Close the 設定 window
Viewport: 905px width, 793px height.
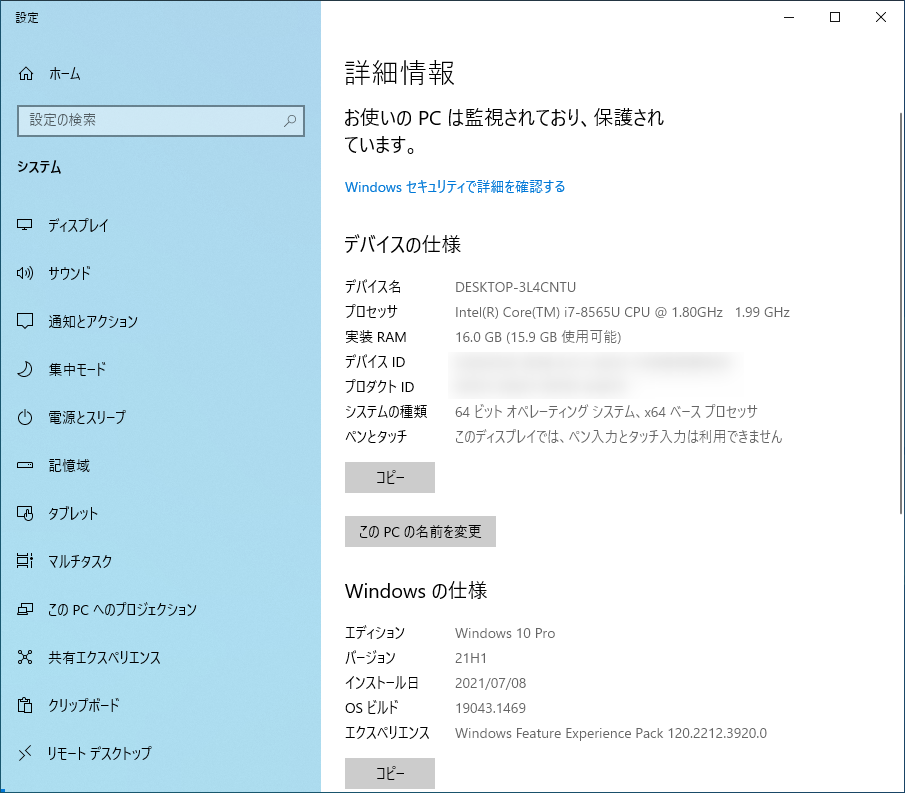(x=881, y=17)
